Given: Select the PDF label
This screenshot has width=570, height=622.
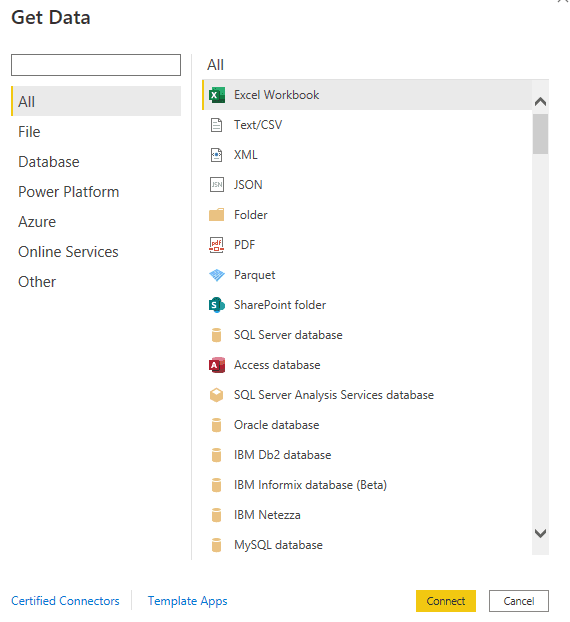Looking at the screenshot, I should (244, 245).
